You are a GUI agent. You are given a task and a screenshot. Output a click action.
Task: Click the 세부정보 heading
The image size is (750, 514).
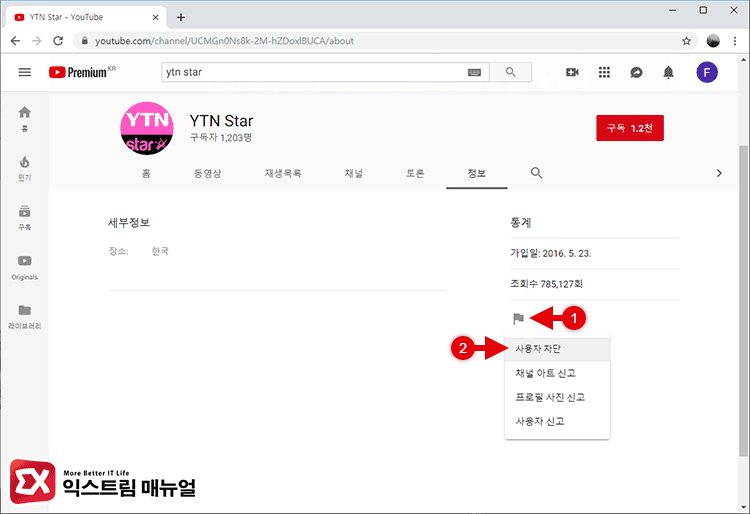129,222
